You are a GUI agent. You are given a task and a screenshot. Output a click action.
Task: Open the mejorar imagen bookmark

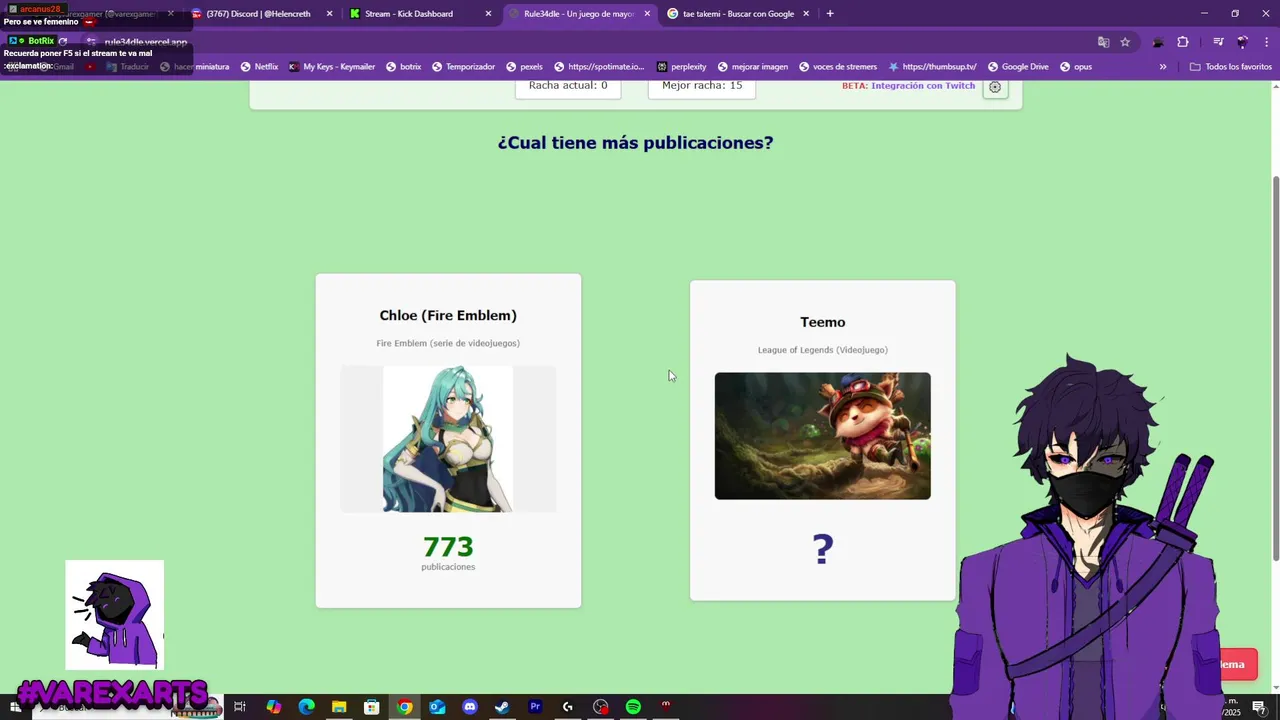click(752, 67)
